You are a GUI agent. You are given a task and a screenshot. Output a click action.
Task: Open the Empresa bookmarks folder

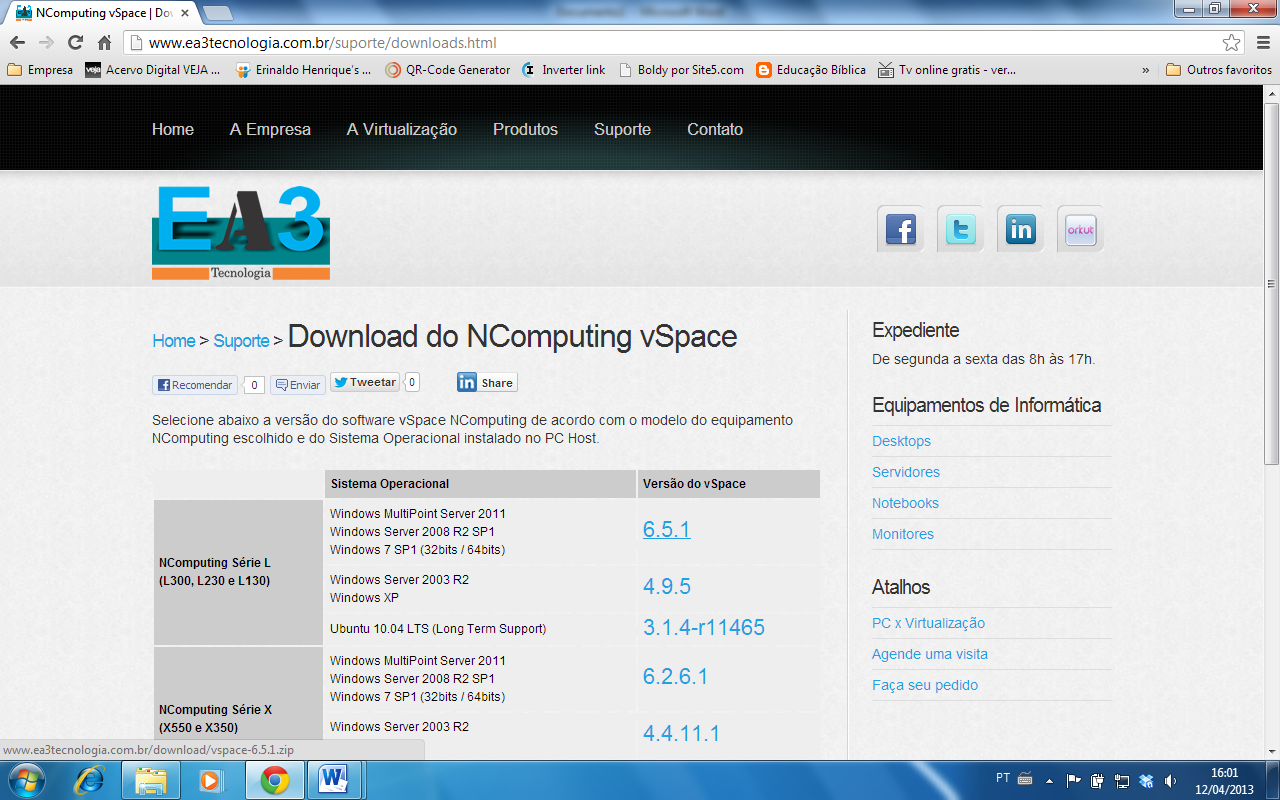coord(40,70)
